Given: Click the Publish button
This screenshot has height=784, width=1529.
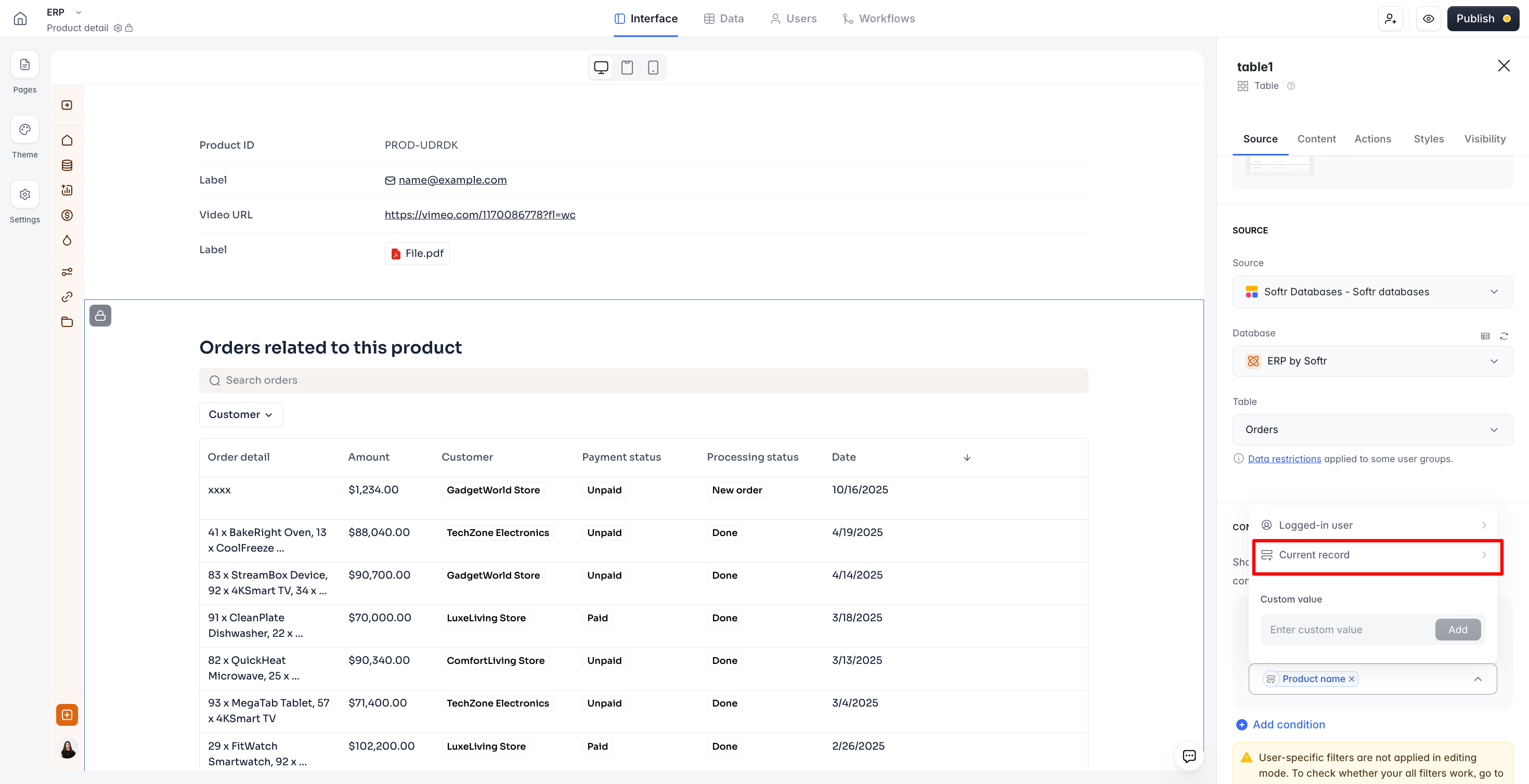Looking at the screenshot, I should click(x=1482, y=18).
